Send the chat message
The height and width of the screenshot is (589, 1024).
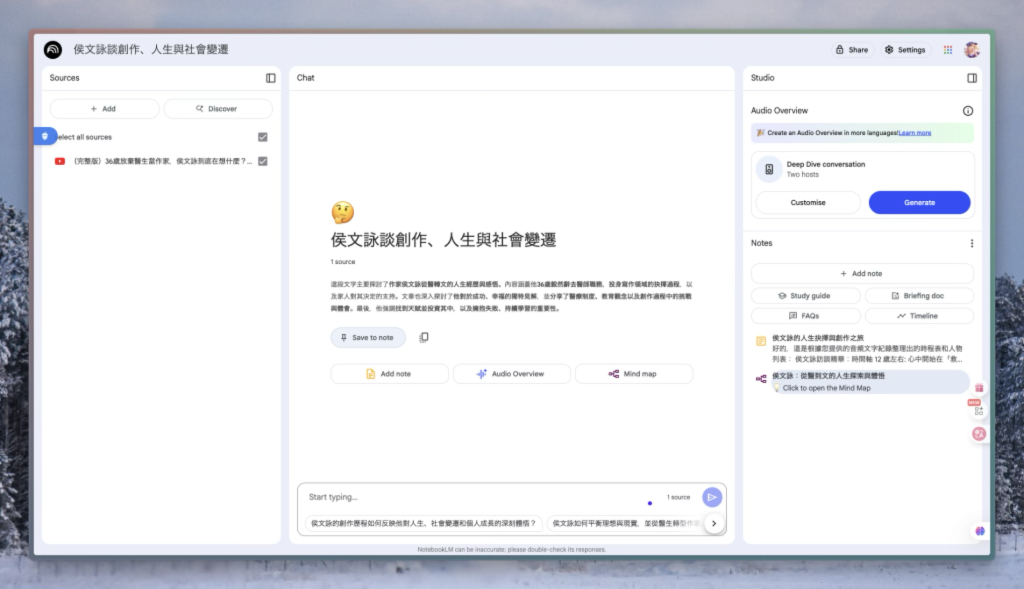pyautogui.click(x=712, y=497)
